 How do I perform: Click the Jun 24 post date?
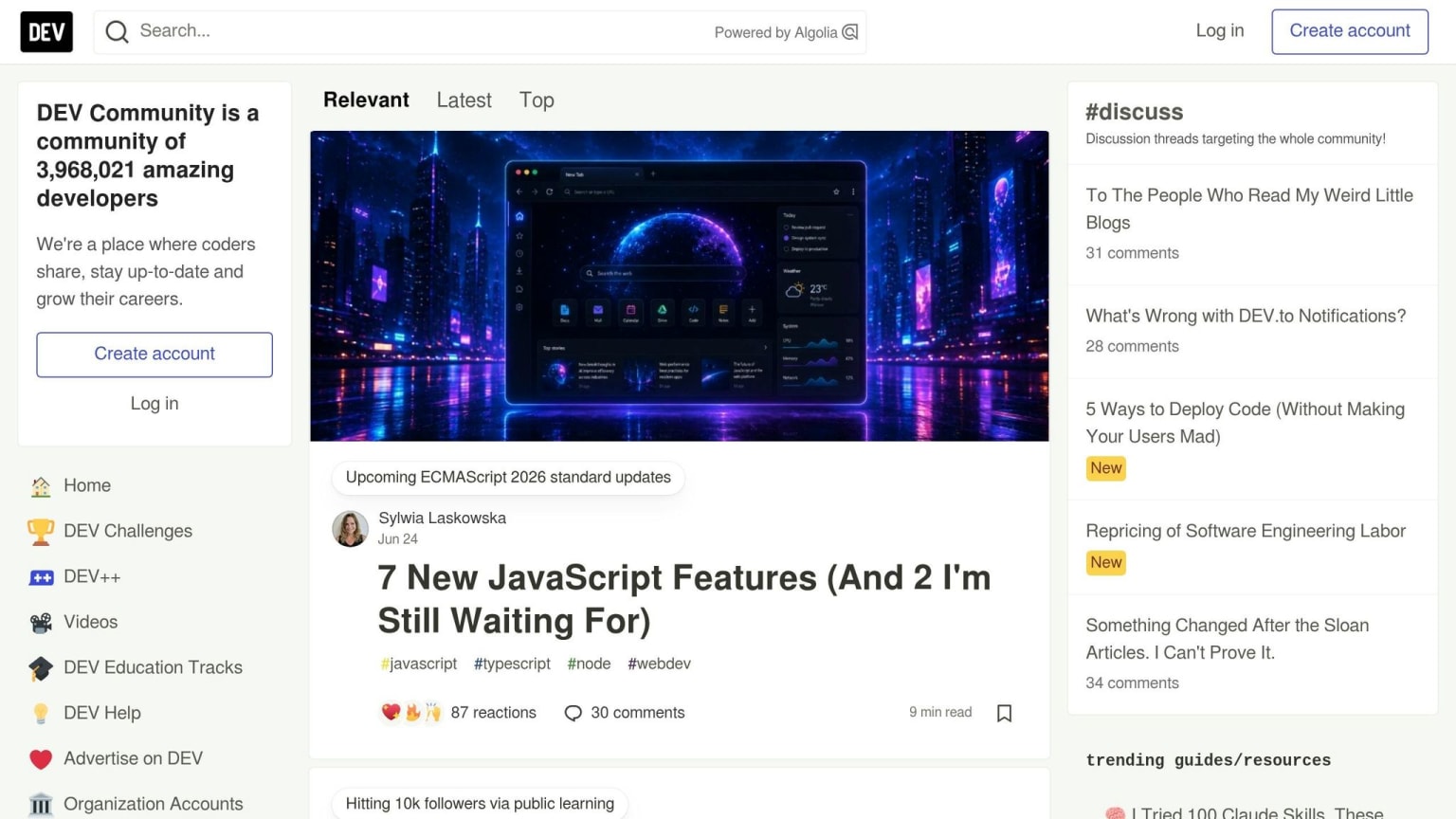(x=398, y=538)
